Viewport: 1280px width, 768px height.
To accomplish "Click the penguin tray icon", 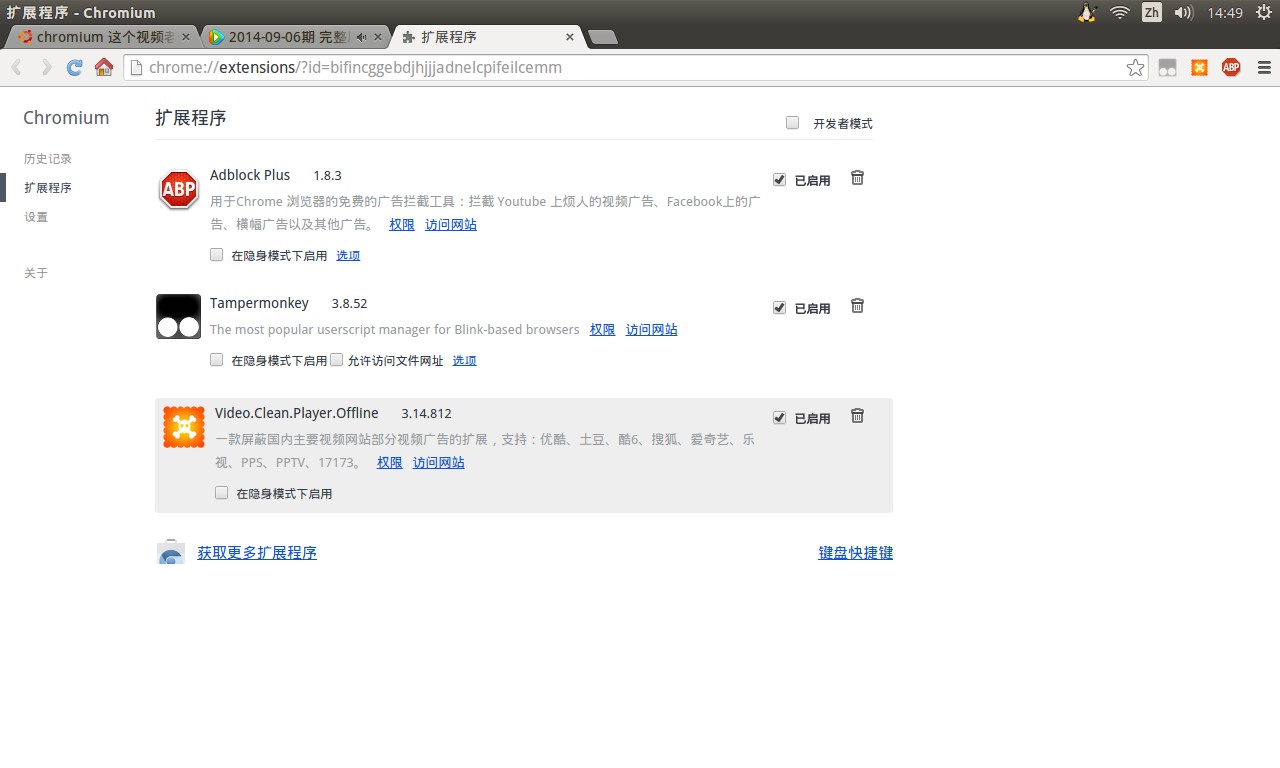I will (x=1088, y=12).
